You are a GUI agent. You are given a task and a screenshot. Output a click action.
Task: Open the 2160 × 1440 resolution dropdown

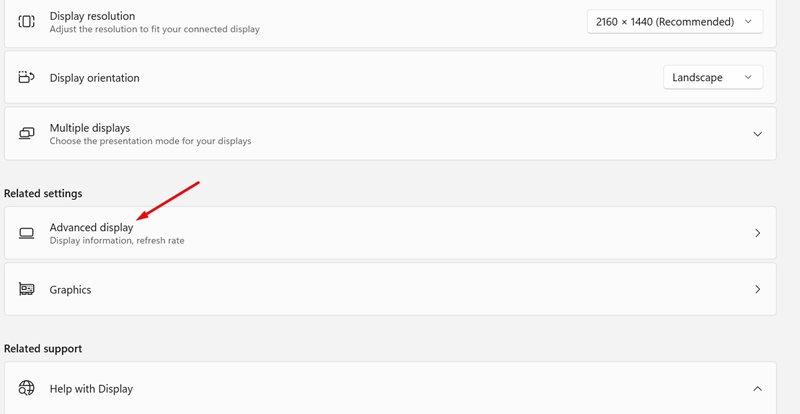(x=675, y=22)
